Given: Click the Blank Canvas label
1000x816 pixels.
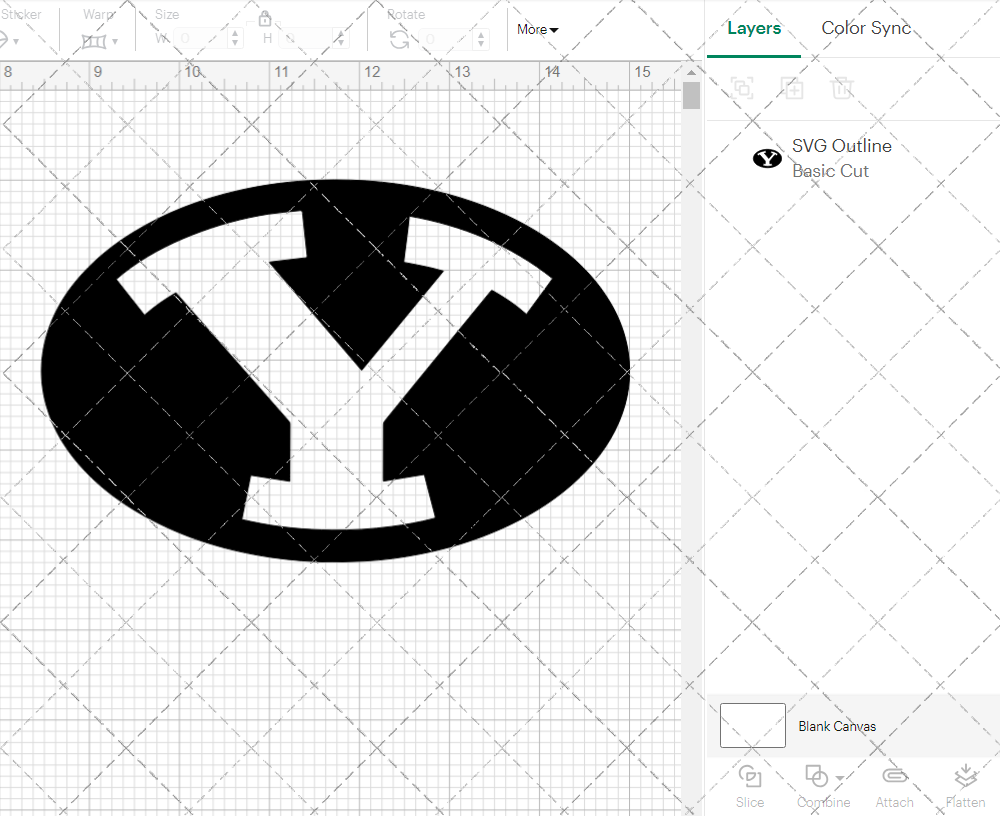Looking at the screenshot, I should (837, 726).
